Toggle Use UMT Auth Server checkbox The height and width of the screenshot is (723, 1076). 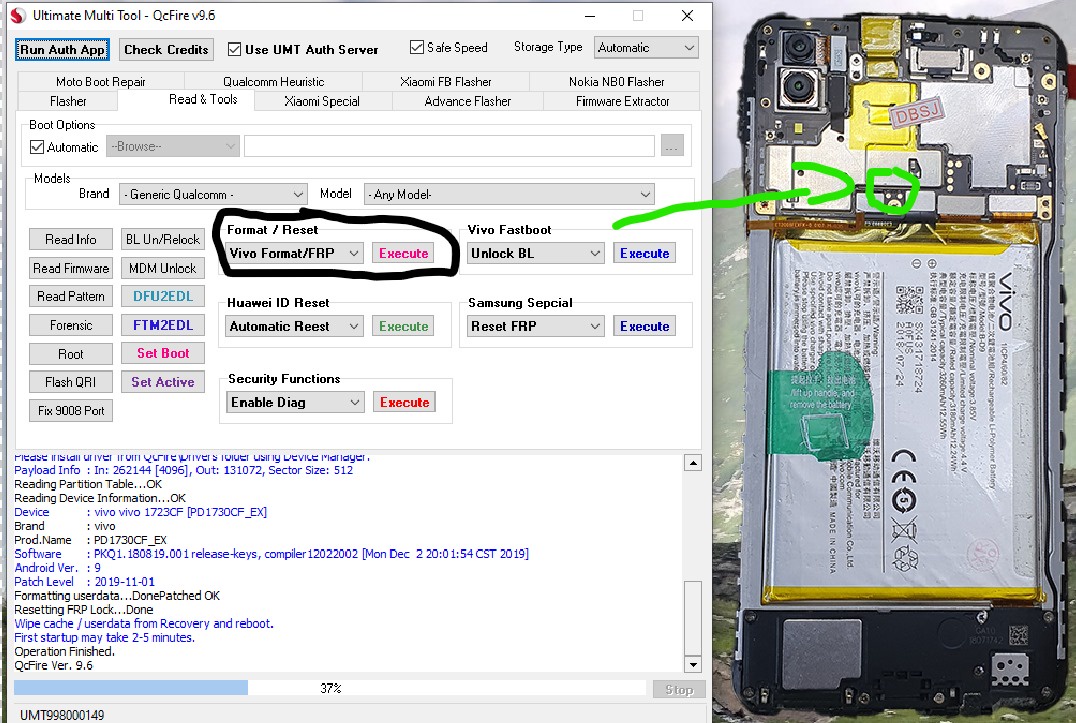[234, 49]
